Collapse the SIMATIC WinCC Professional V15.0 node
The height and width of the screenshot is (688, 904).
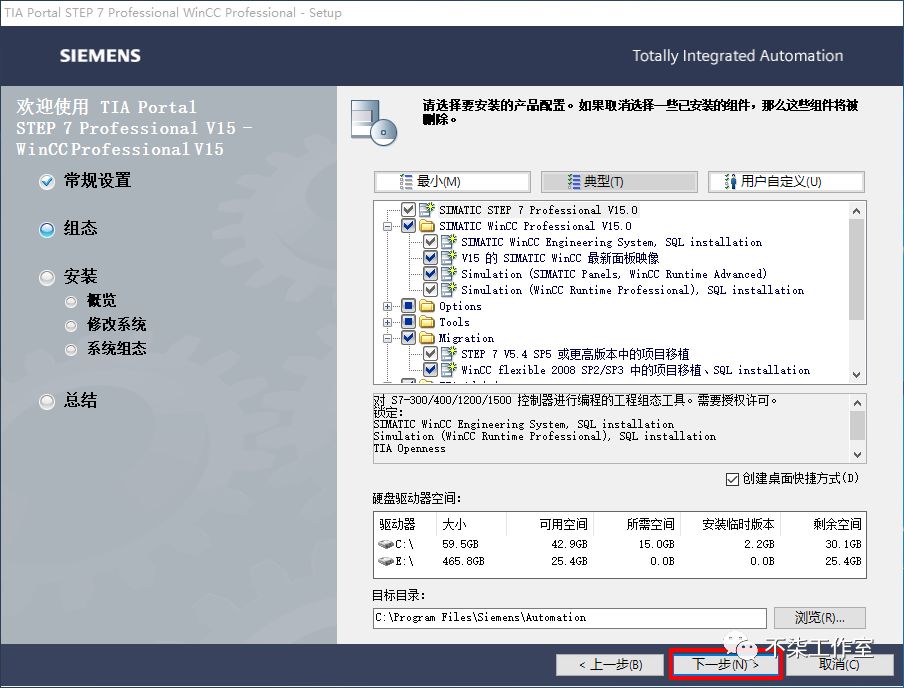point(387,226)
